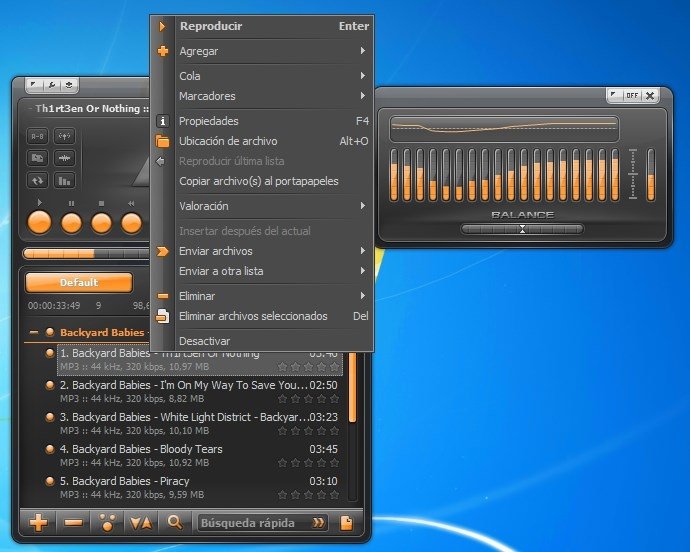Image resolution: width=690 pixels, height=552 pixels.
Task: Click the Default playlist tab button
Action: [79, 283]
